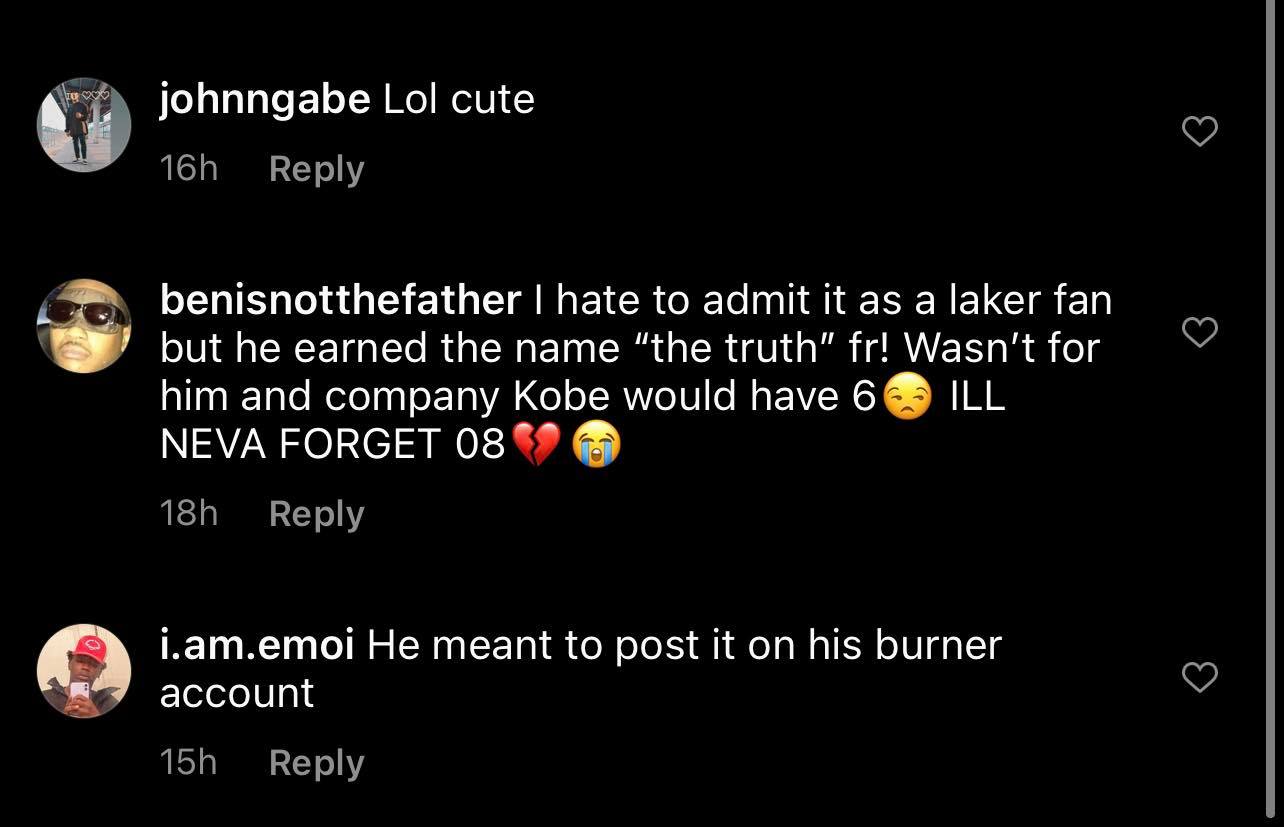Image resolution: width=1284 pixels, height=827 pixels.
Task: Click the 16h timestamp
Action: coord(188,169)
